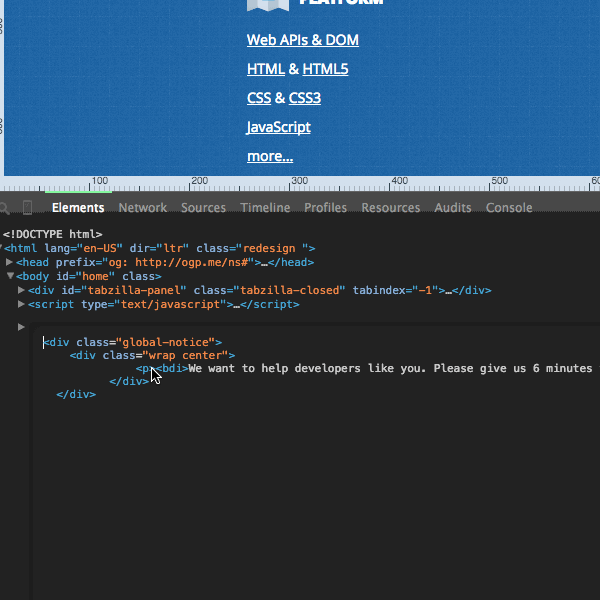
Task: Select the body id="home" element row
Action: click(89, 276)
